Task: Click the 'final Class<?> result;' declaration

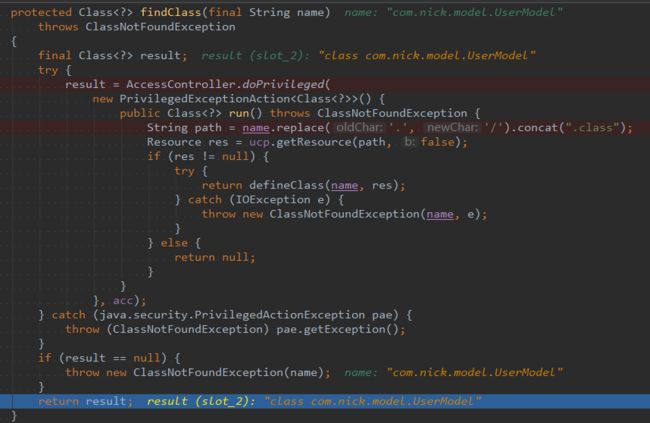Action: click(x=112, y=56)
